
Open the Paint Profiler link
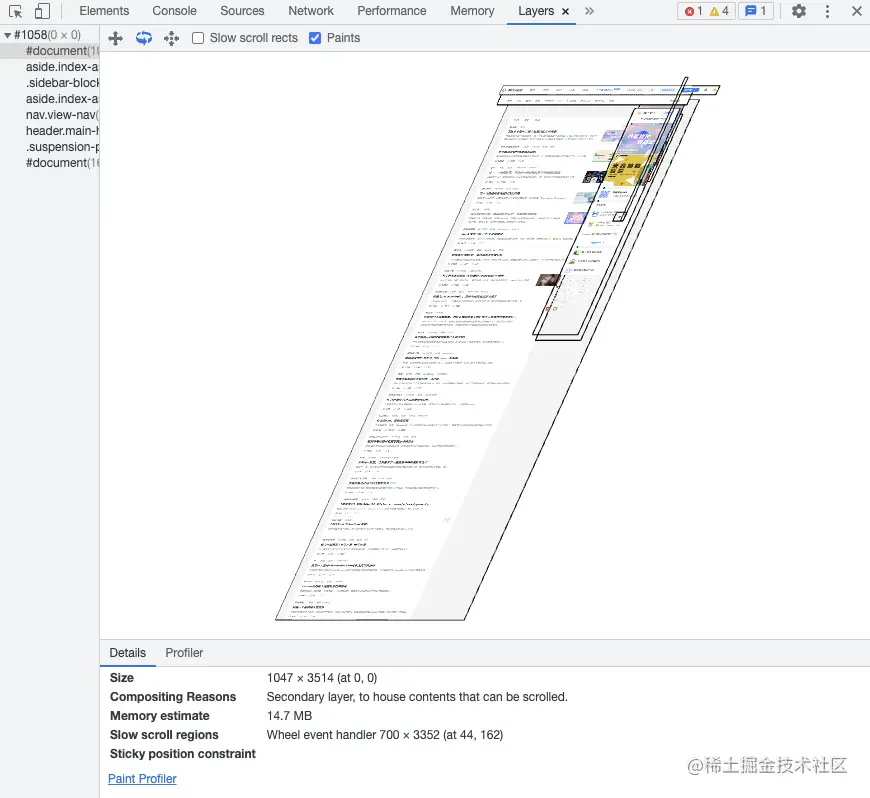point(142,779)
